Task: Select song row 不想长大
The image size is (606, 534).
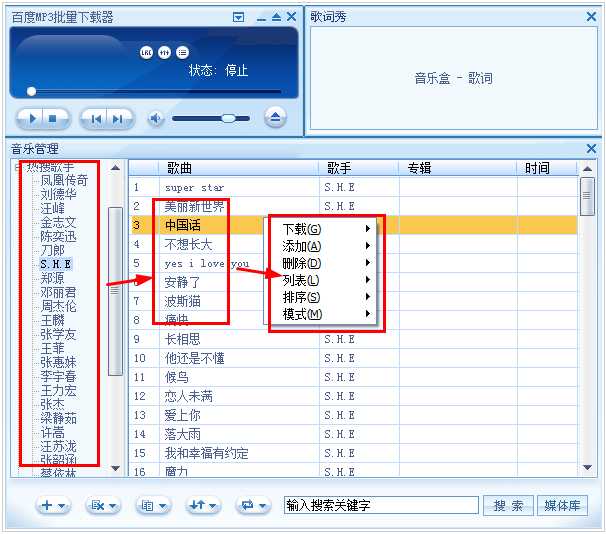Action: 353,244
